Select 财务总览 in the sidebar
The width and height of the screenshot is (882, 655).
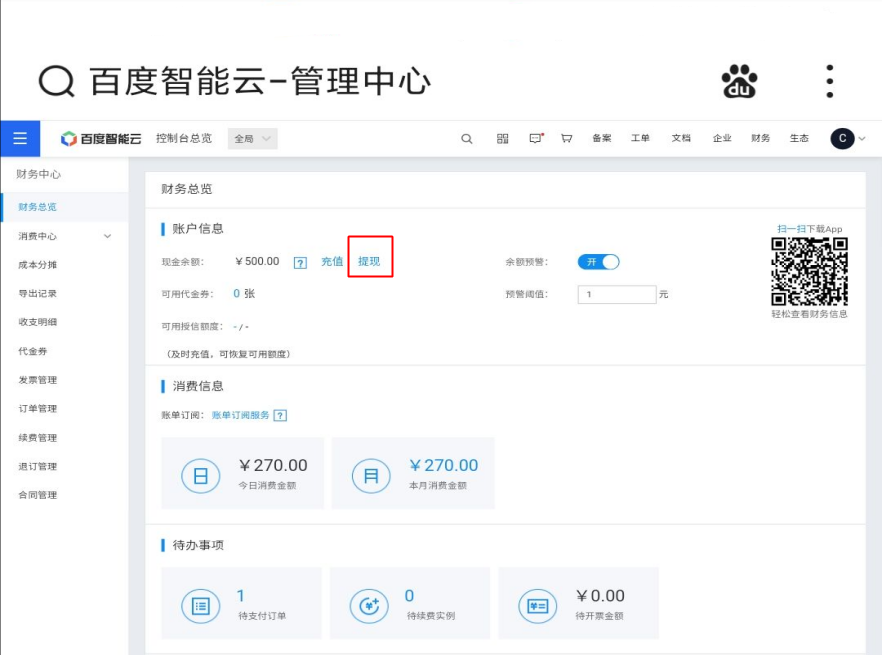click(x=37, y=207)
